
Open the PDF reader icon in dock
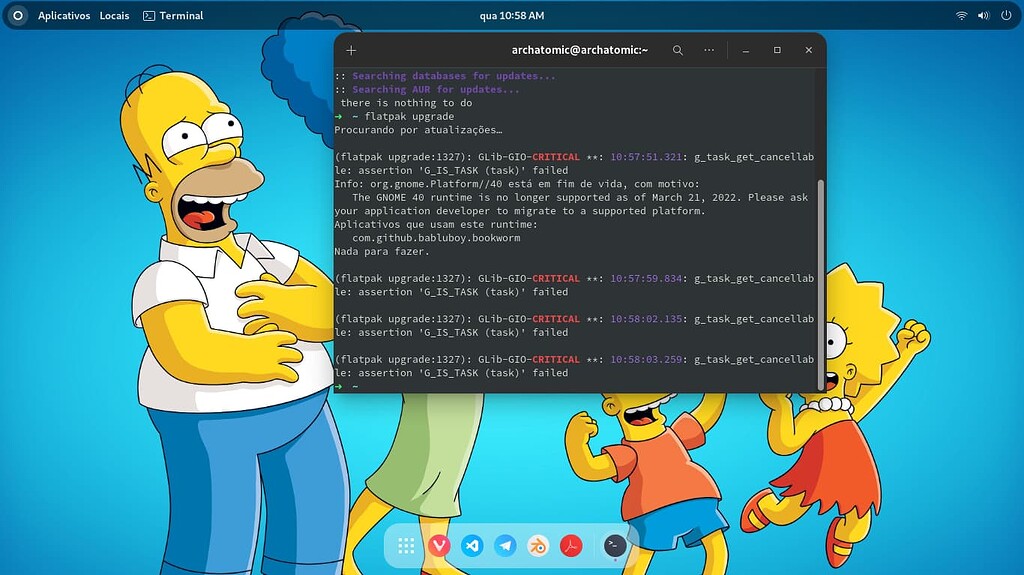click(571, 546)
